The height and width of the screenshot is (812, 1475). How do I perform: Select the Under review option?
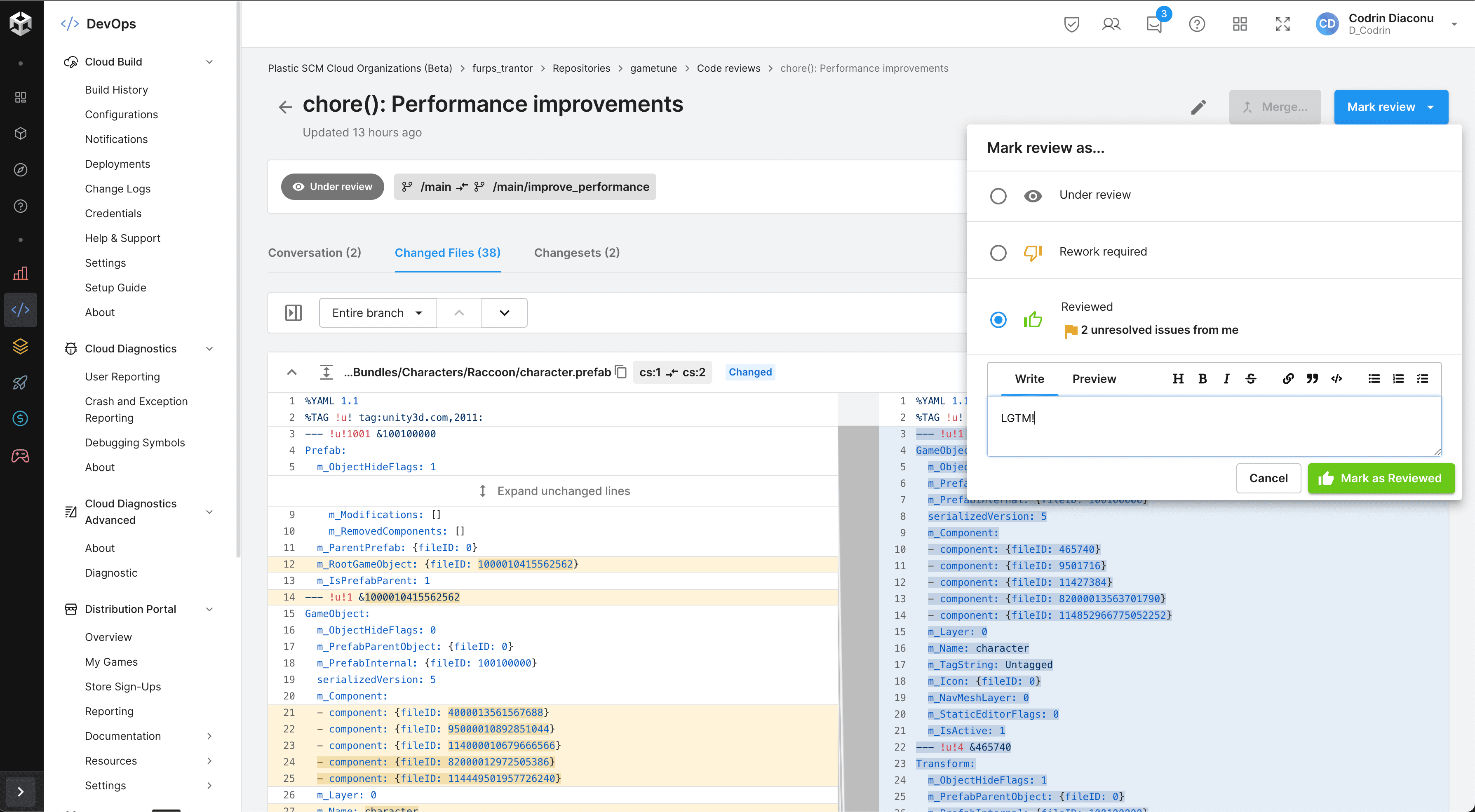click(x=998, y=196)
